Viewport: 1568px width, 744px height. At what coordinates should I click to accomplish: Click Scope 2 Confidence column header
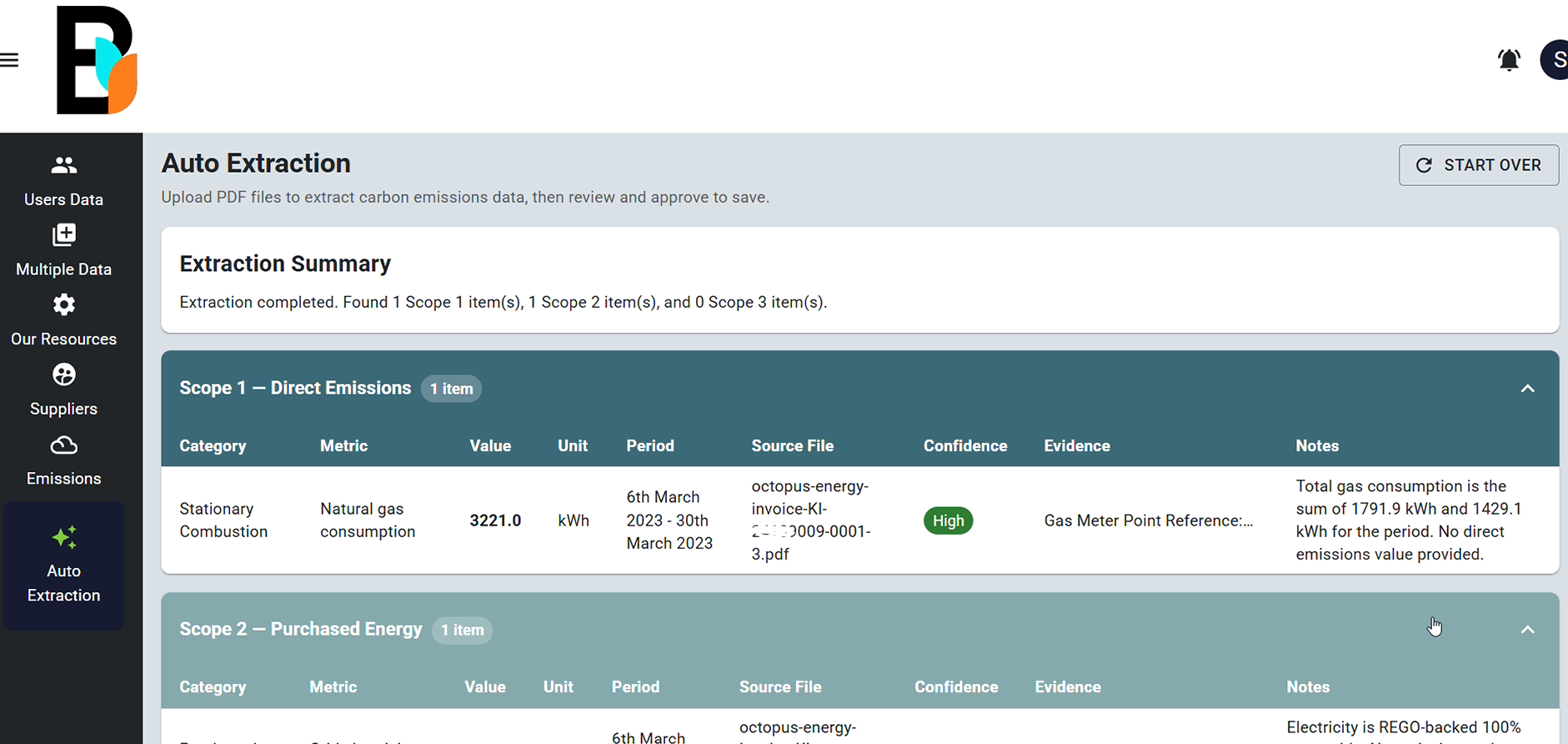(956, 687)
